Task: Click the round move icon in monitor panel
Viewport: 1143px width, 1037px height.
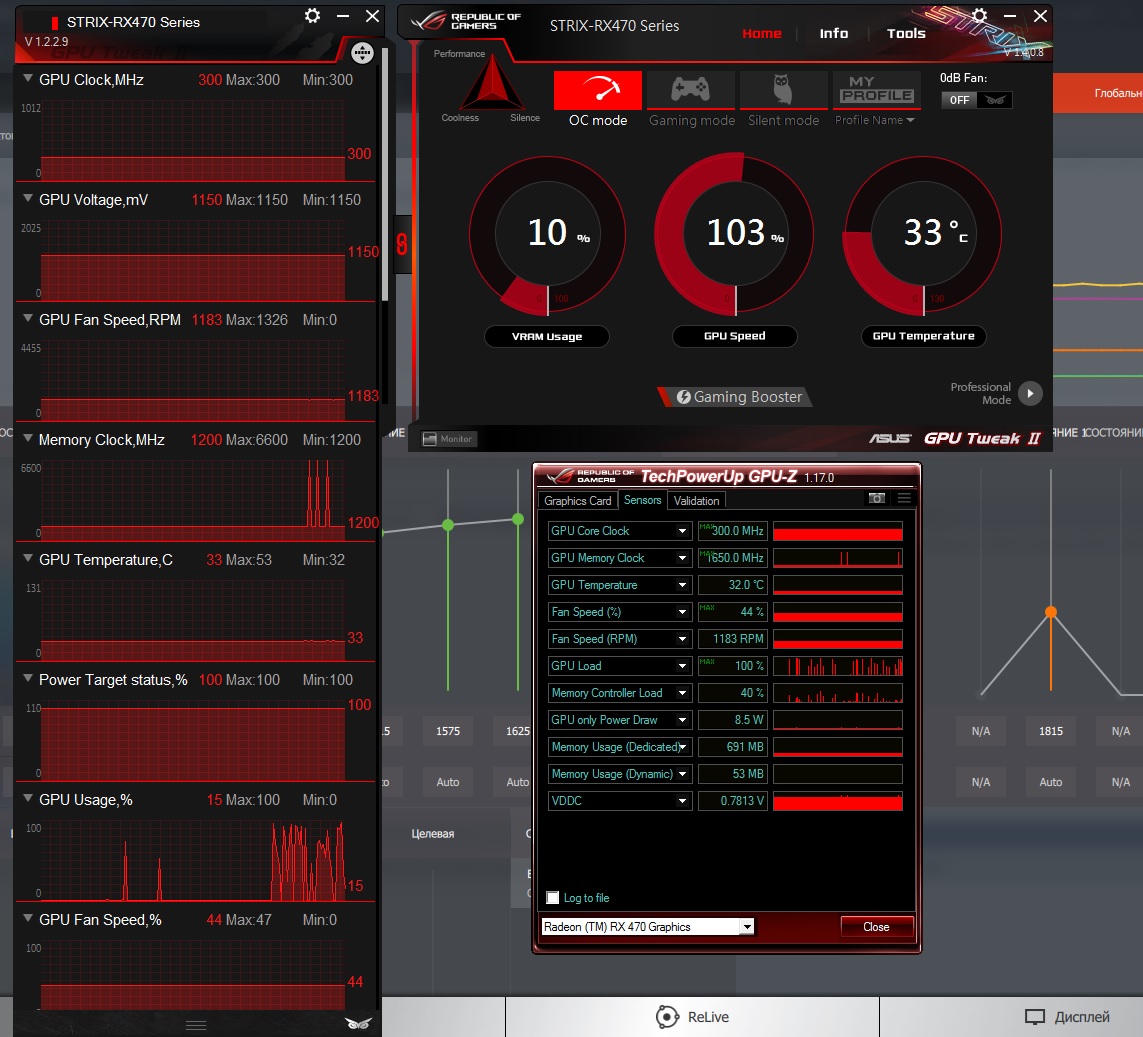Action: (x=362, y=52)
